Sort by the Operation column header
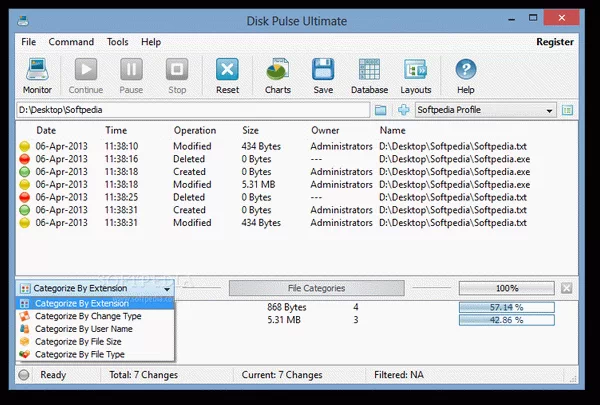Screen dimensions: 600x405 [x=195, y=131]
